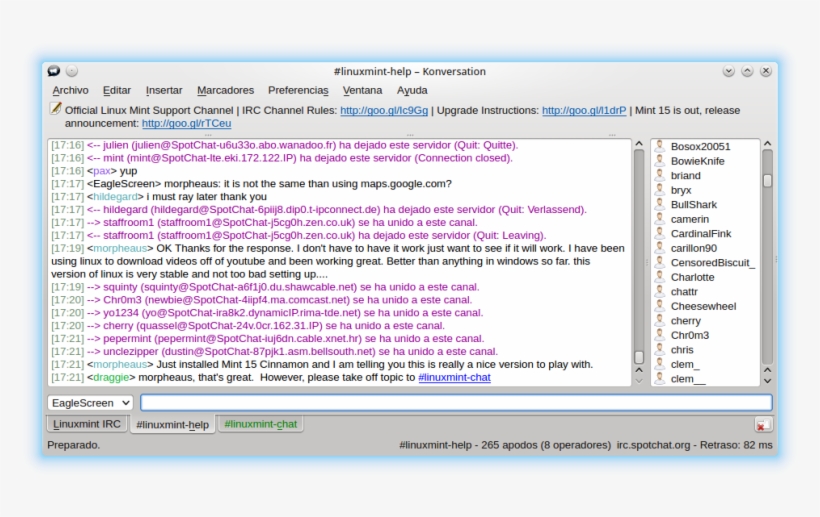Screen dimensions: 820x517
Task: Click user icon beside Cheesewheel
Action: [659, 306]
